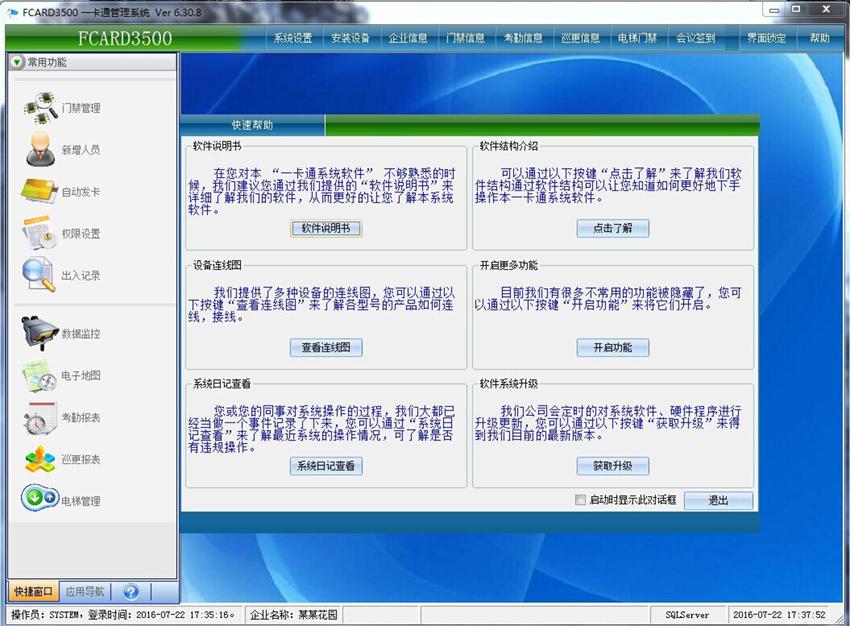Image resolution: width=850 pixels, height=626 pixels.
Task: Open the 考勤信息 menu
Action: [523, 38]
